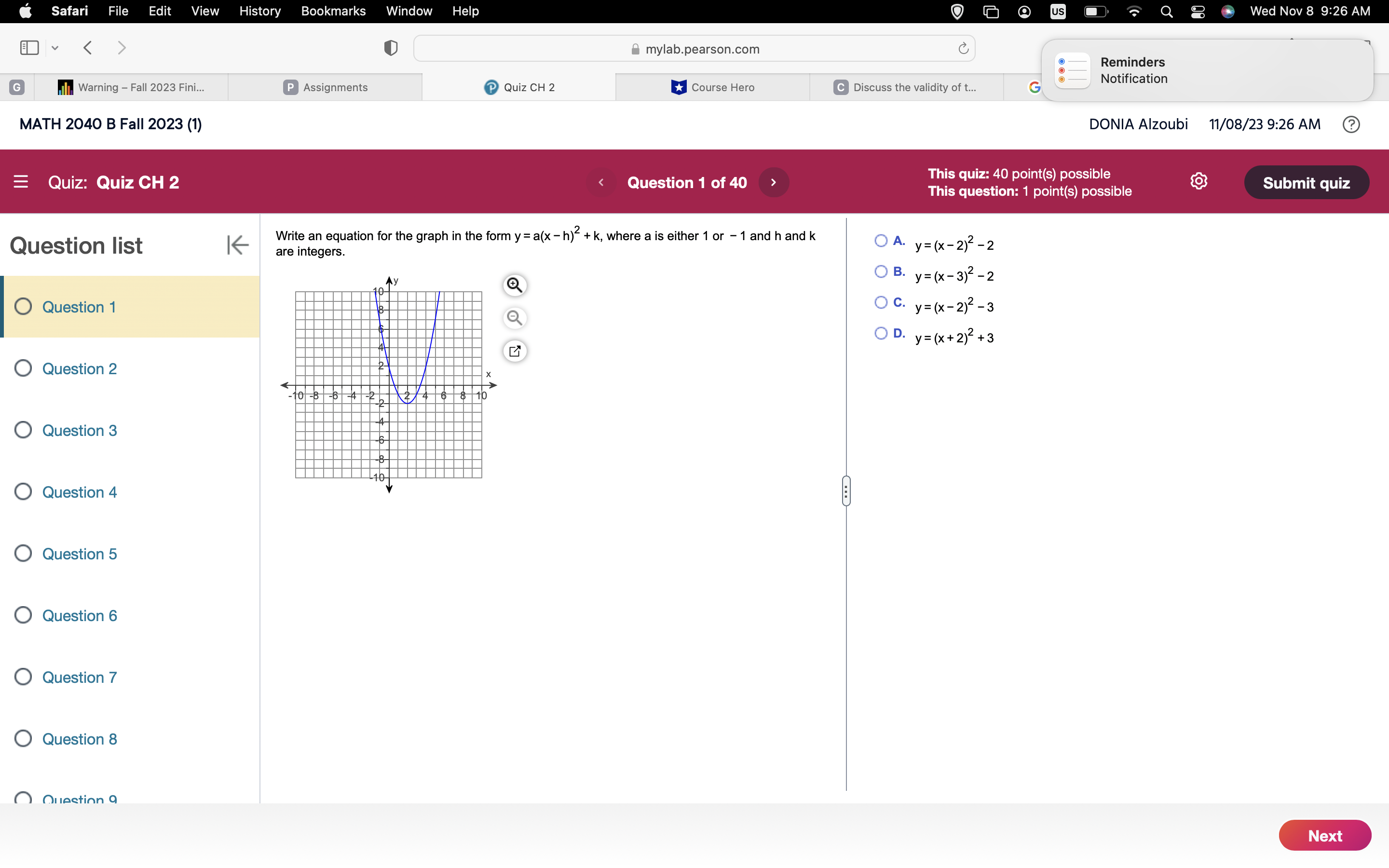The height and width of the screenshot is (868, 1389).
Task: Select Question 5 in the question list
Action: coord(79,554)
